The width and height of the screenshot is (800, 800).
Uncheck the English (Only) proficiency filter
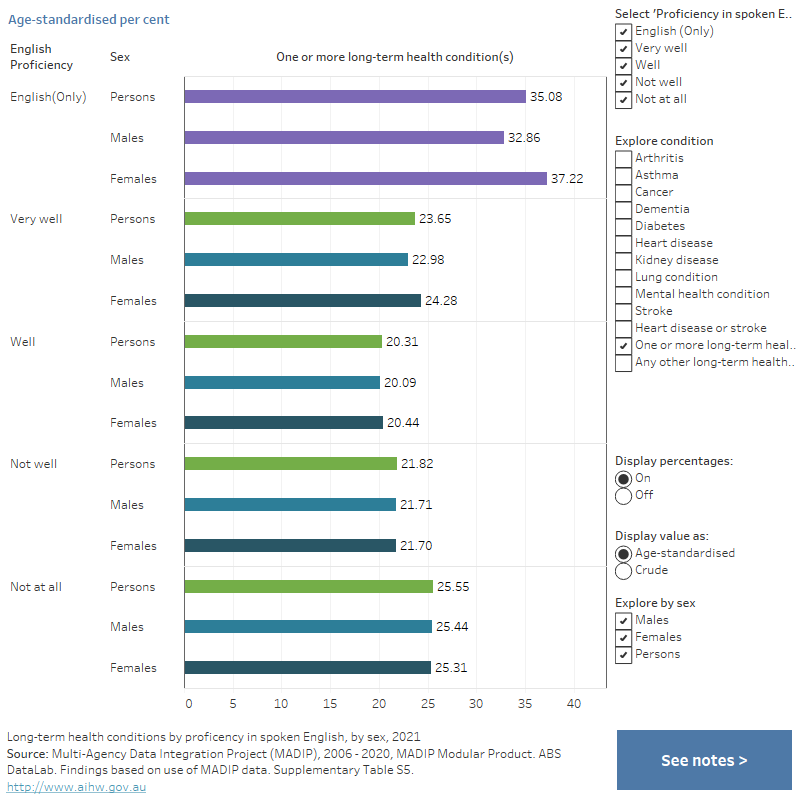pos(623,31)
